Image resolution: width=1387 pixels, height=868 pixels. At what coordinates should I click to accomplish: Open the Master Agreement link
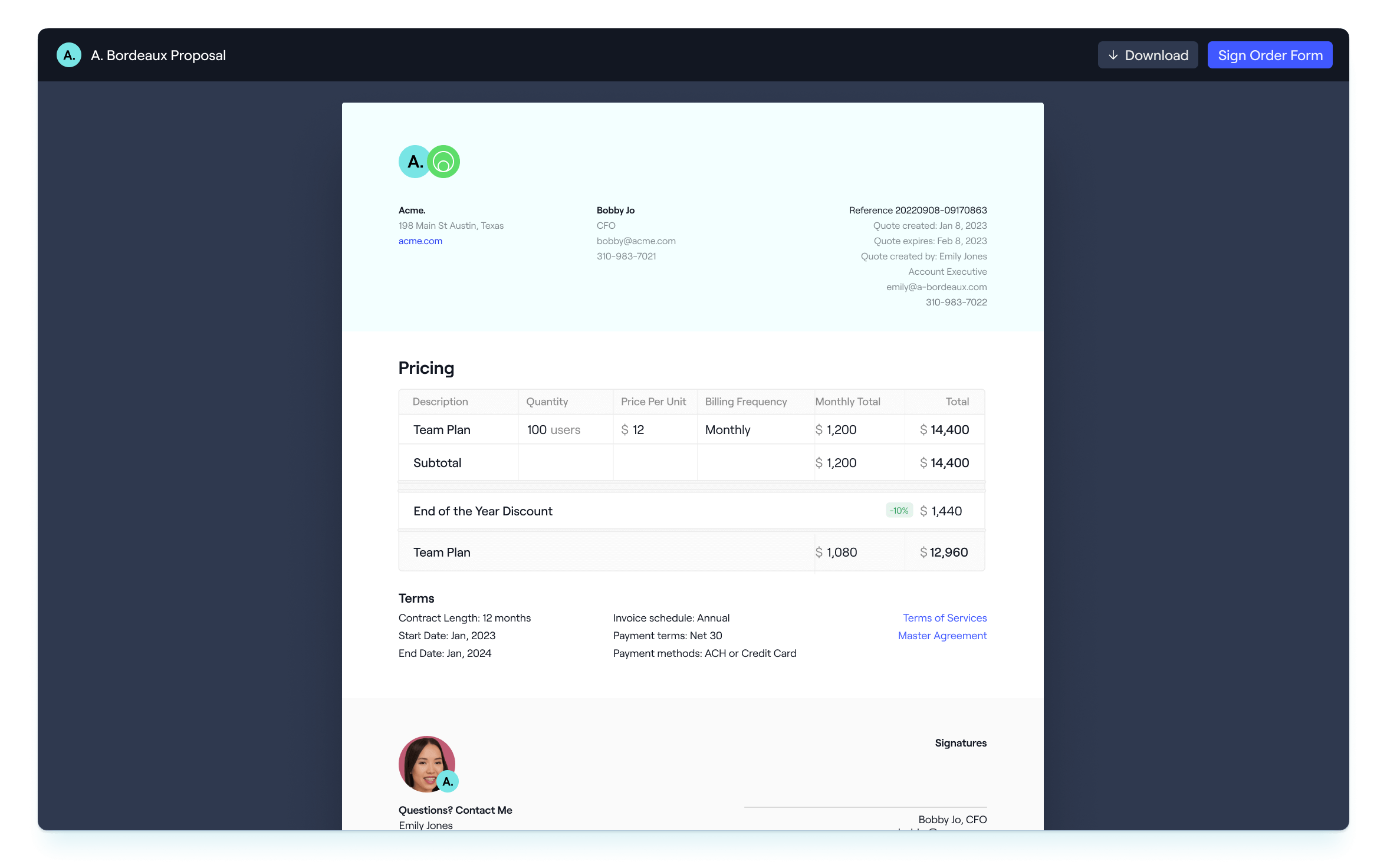pyautogui.click(x=942, y=636)
